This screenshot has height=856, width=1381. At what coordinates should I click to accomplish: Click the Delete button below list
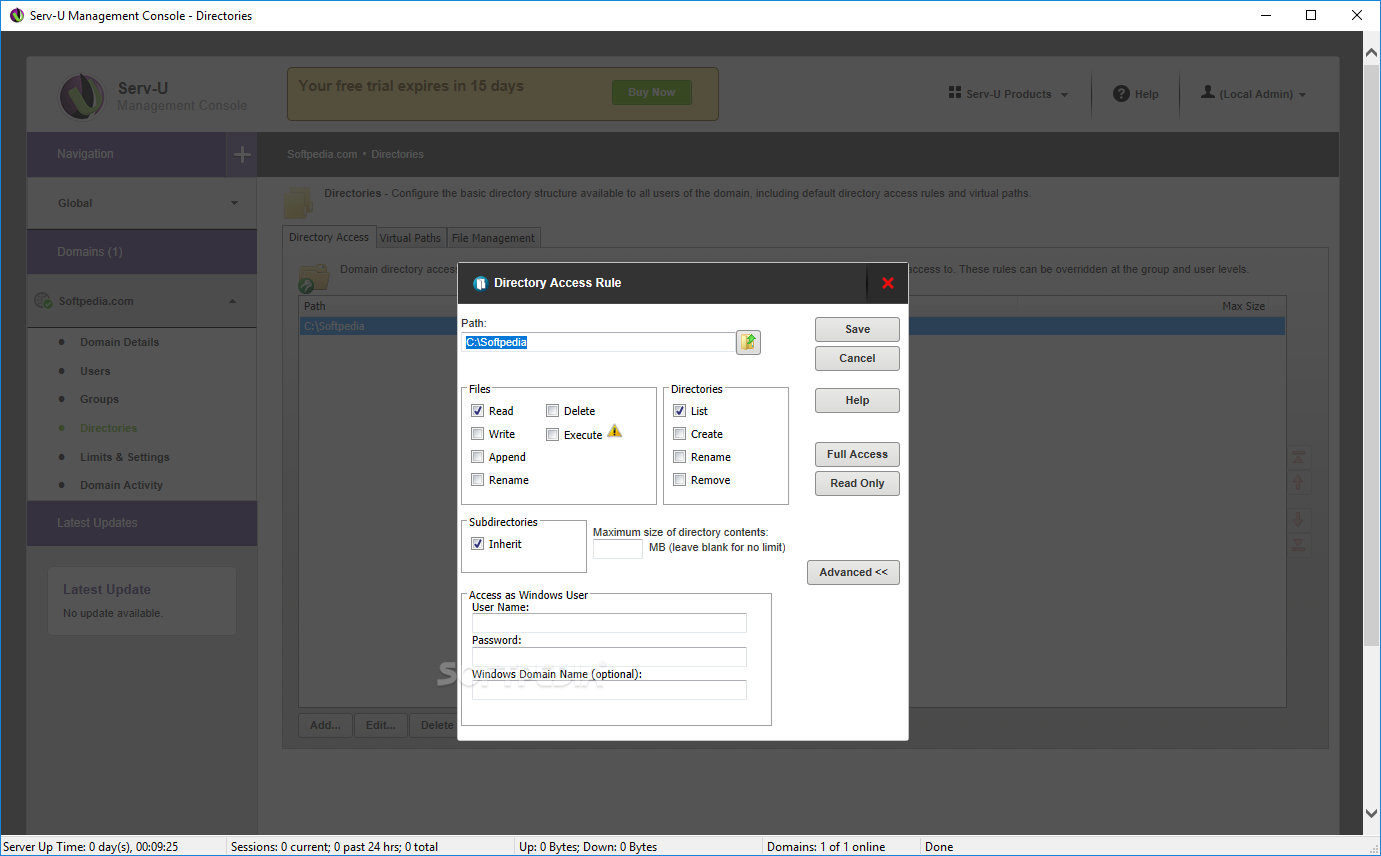434,725
